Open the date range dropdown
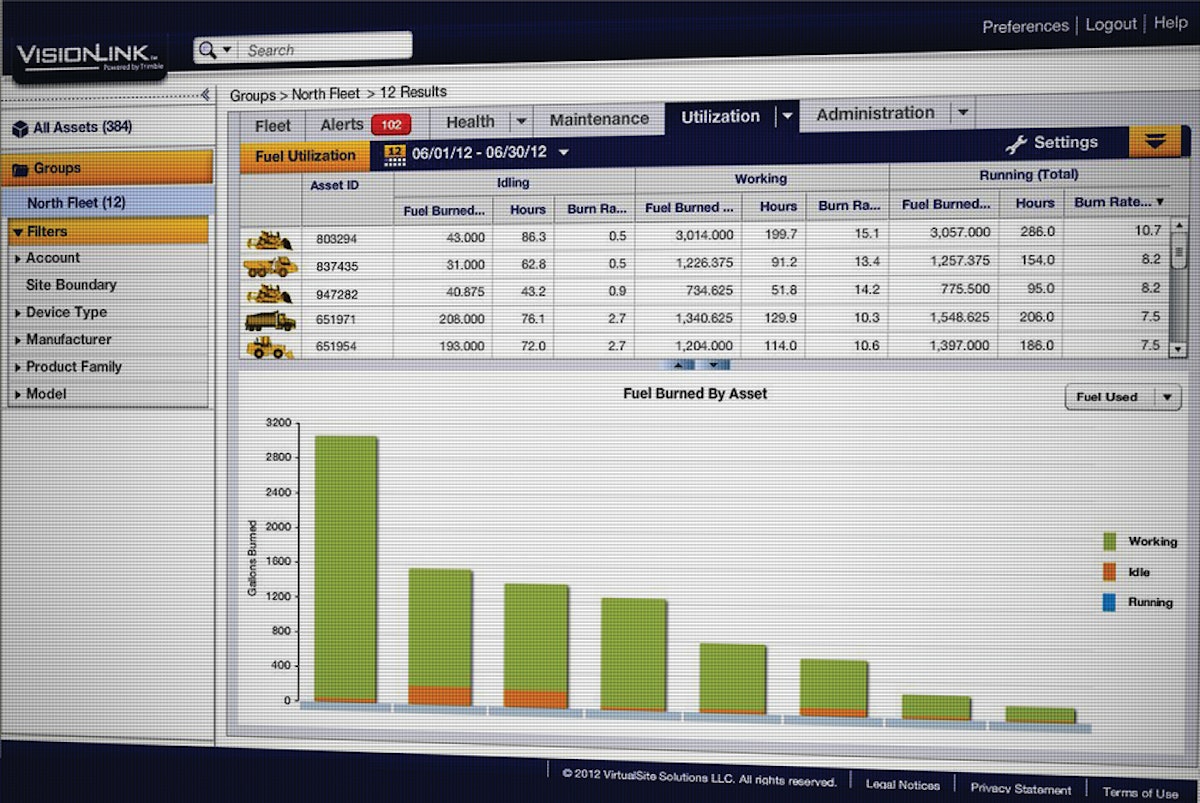1200x803 pixels. 562,153
